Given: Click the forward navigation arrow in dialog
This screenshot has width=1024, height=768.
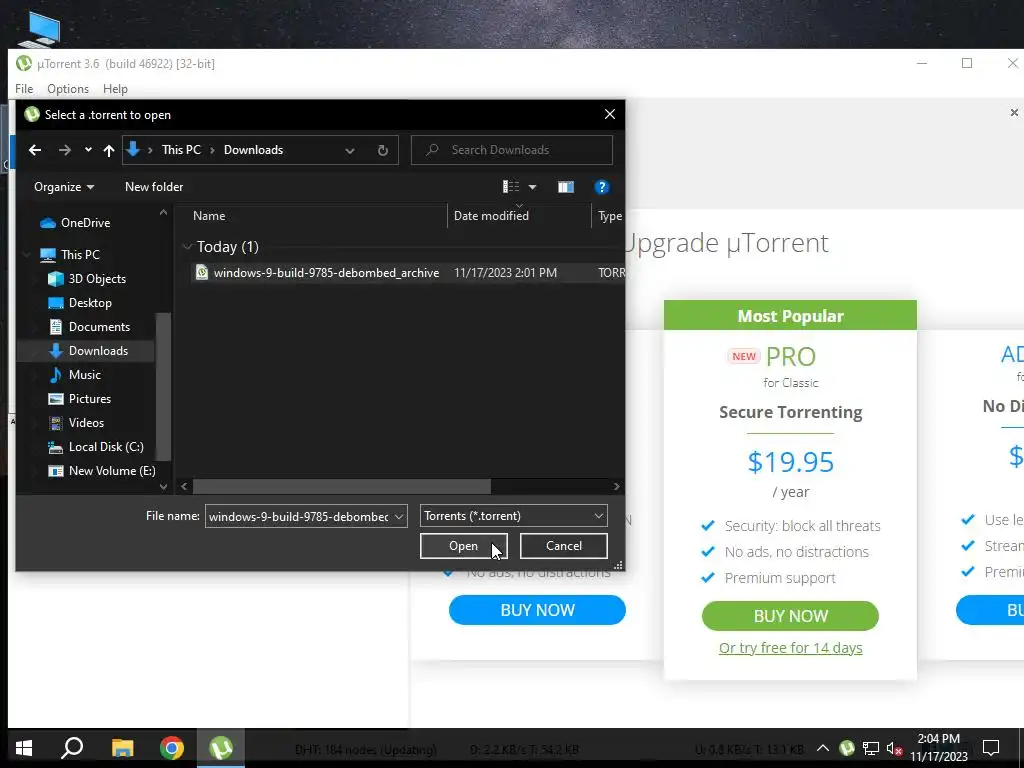Looking at the screenshot, I should pyautogui.click(x=65, y=150).
